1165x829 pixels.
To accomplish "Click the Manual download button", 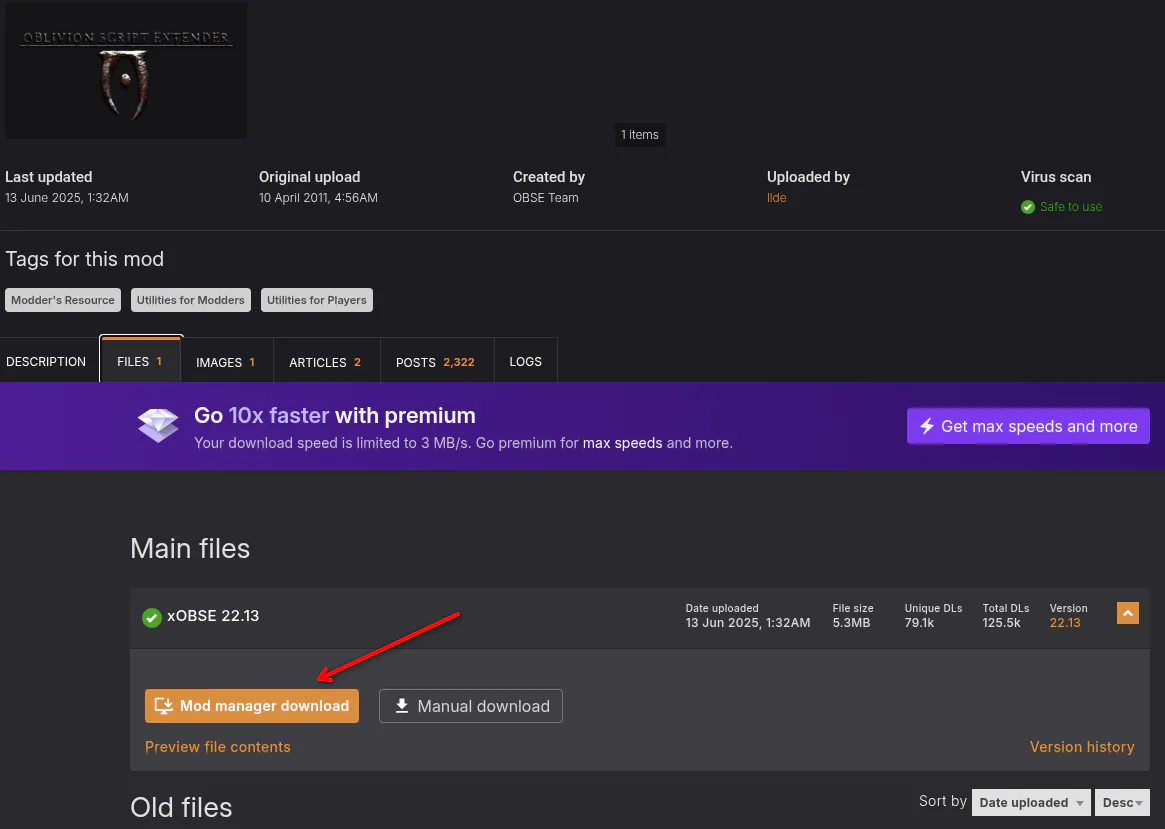I will pos(470,706).
